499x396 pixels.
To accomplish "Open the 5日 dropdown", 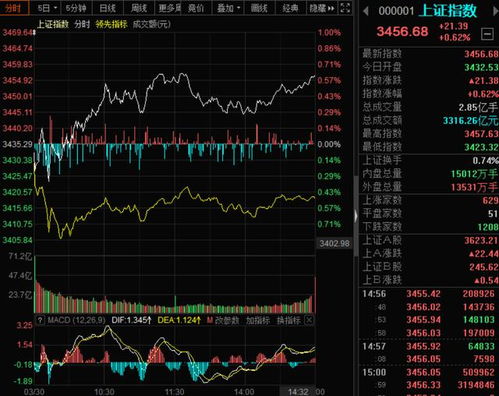I will coord(47,8).
